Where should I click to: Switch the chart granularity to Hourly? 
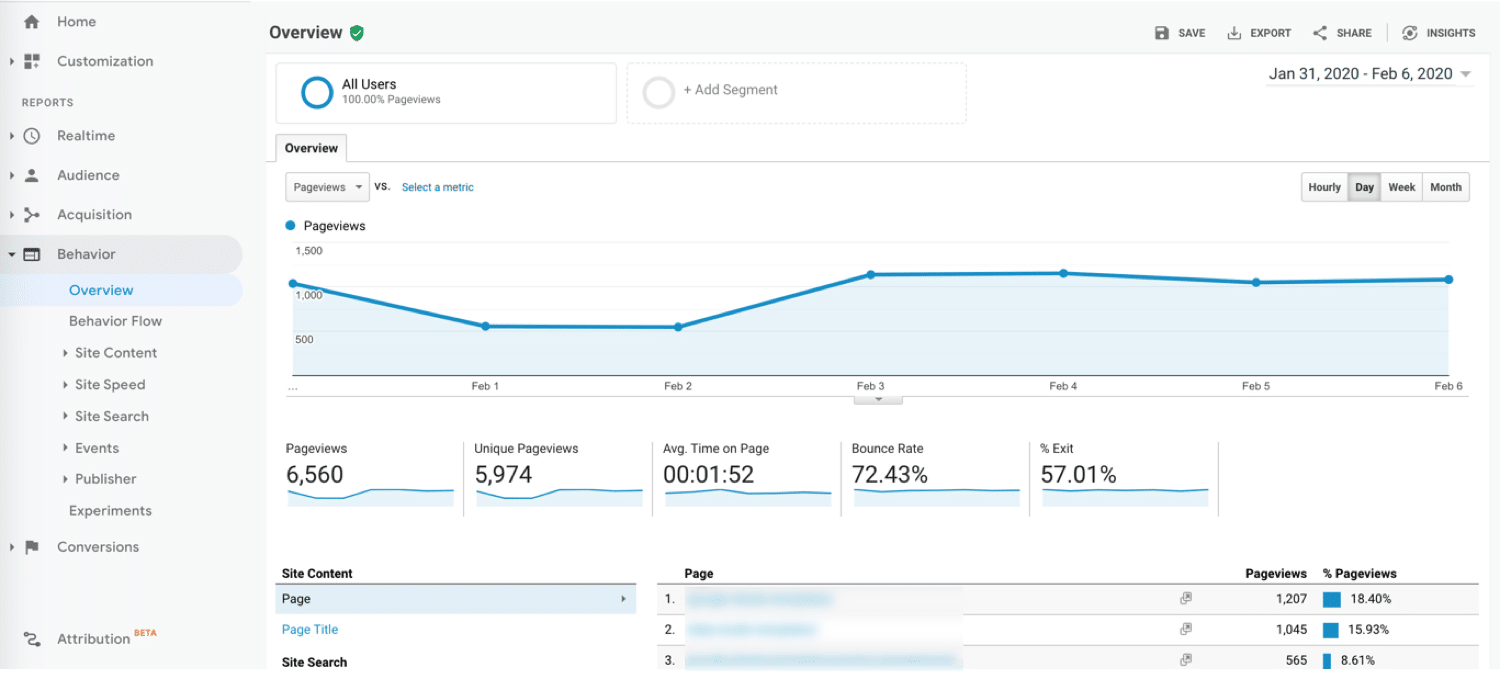click(x=1324, y=186)
